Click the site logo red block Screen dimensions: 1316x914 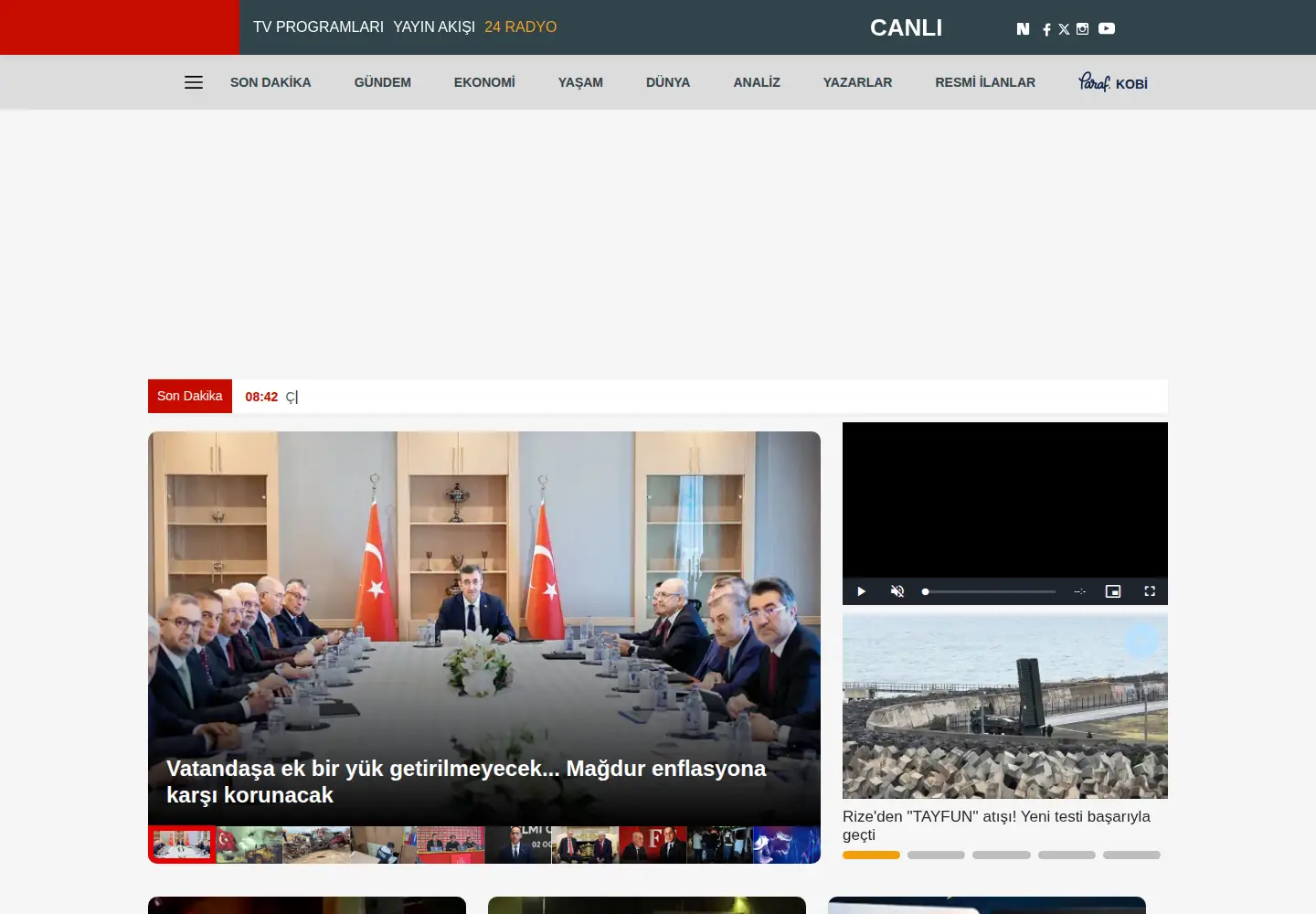coord(120,27)
